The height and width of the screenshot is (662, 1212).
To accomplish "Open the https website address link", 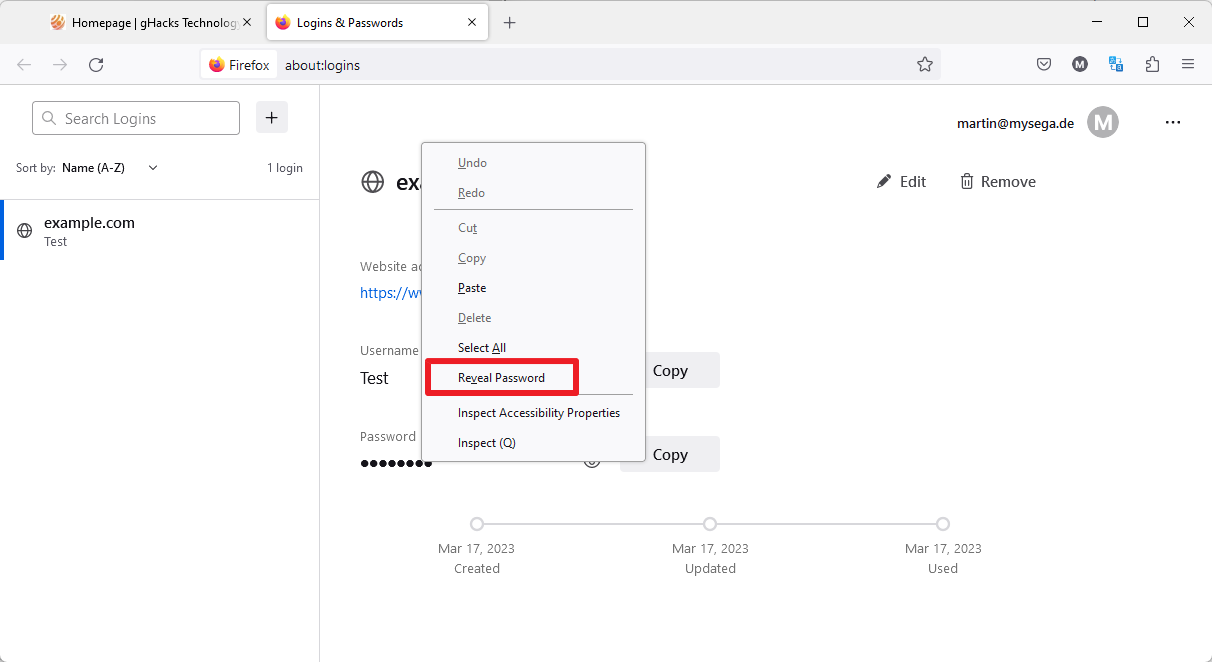I will click(x=390, y=292).
